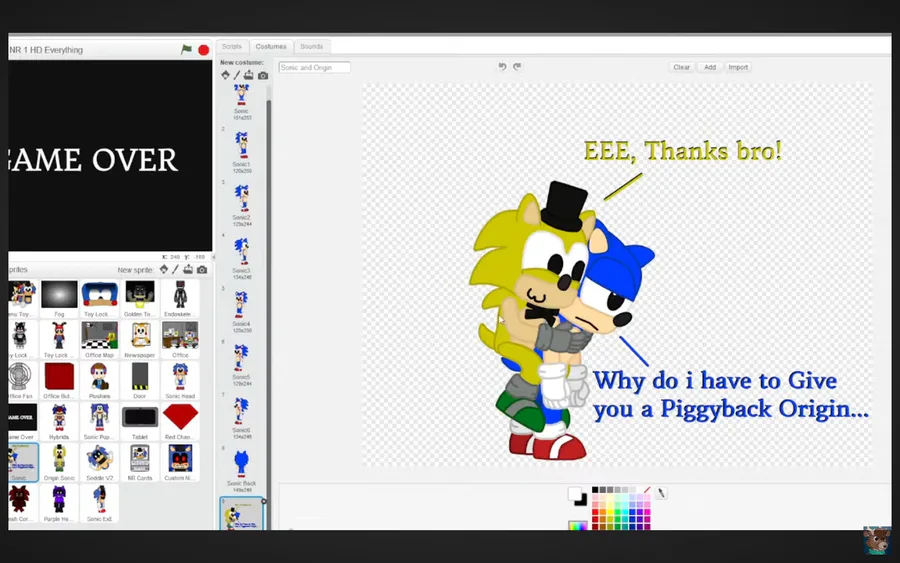Switch to the Sounds tab
This screenshot has width=900, height=563.
(x=312, y=46)
